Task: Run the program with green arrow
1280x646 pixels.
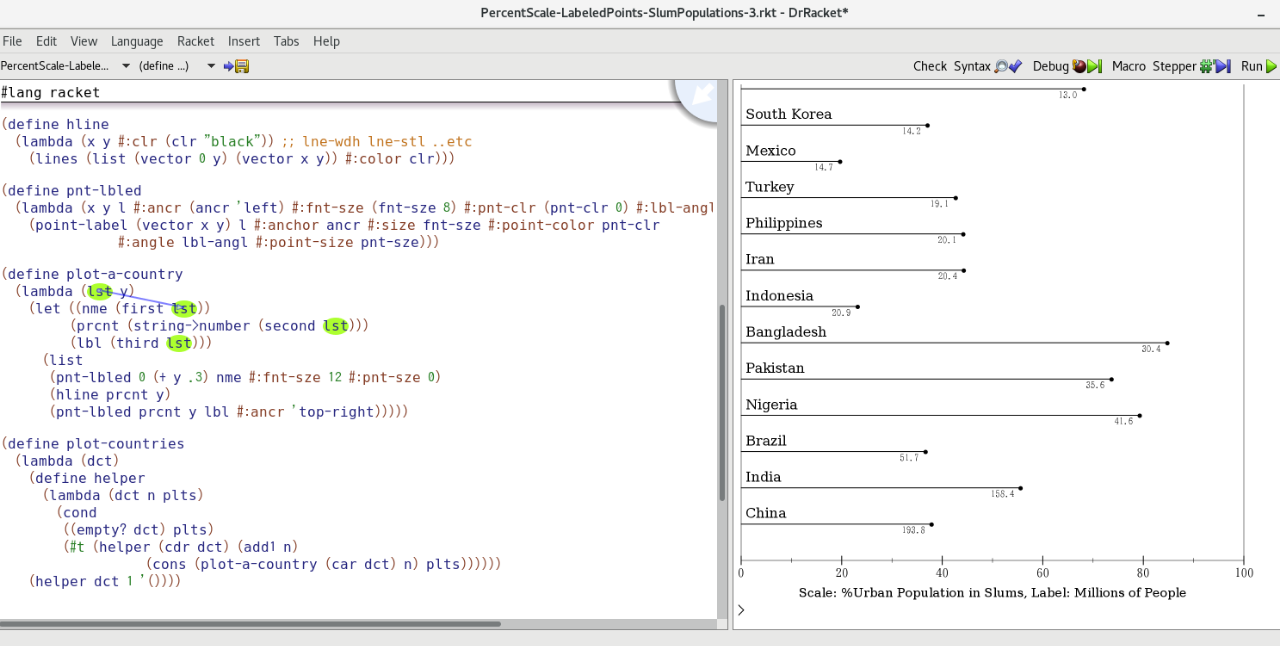Action: (x=1259, y=66)
